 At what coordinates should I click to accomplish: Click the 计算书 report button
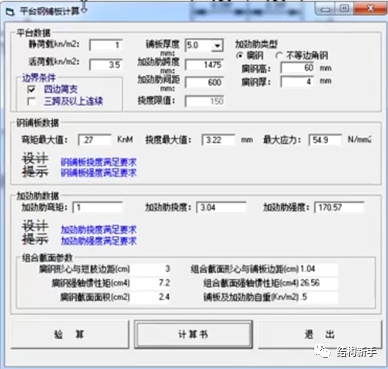(193, 334)
